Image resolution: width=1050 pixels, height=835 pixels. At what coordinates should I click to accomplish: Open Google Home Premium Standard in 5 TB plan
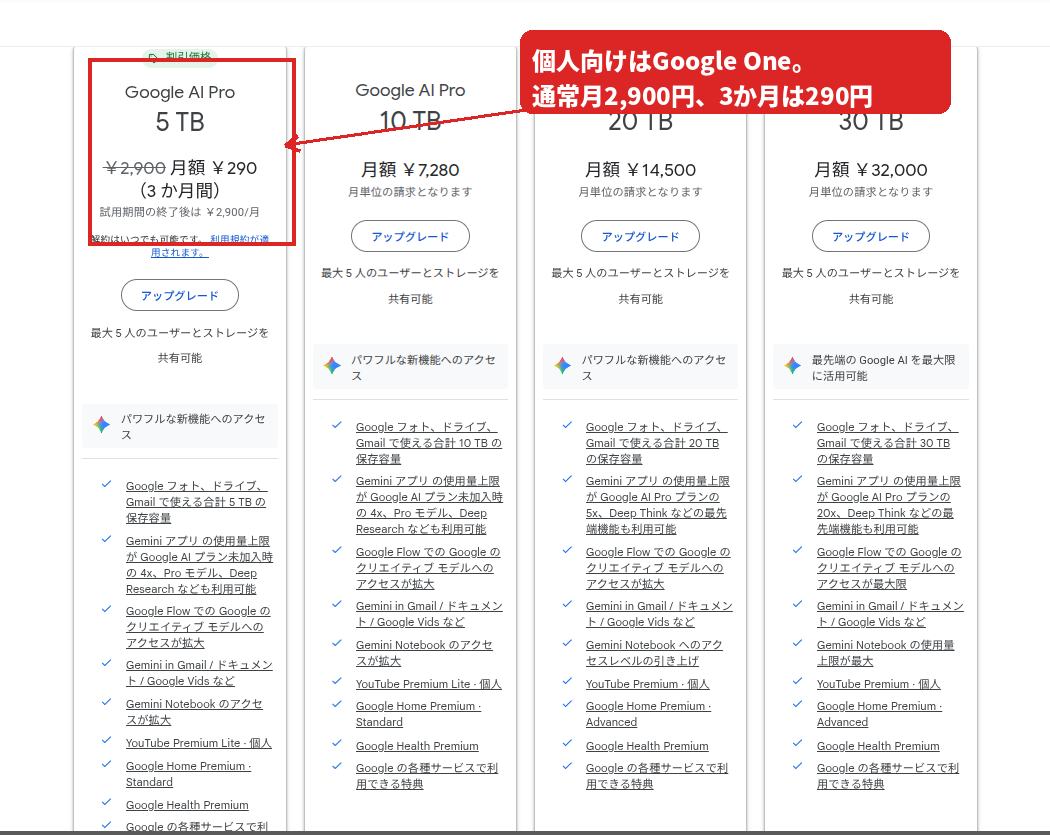(188, 774)
